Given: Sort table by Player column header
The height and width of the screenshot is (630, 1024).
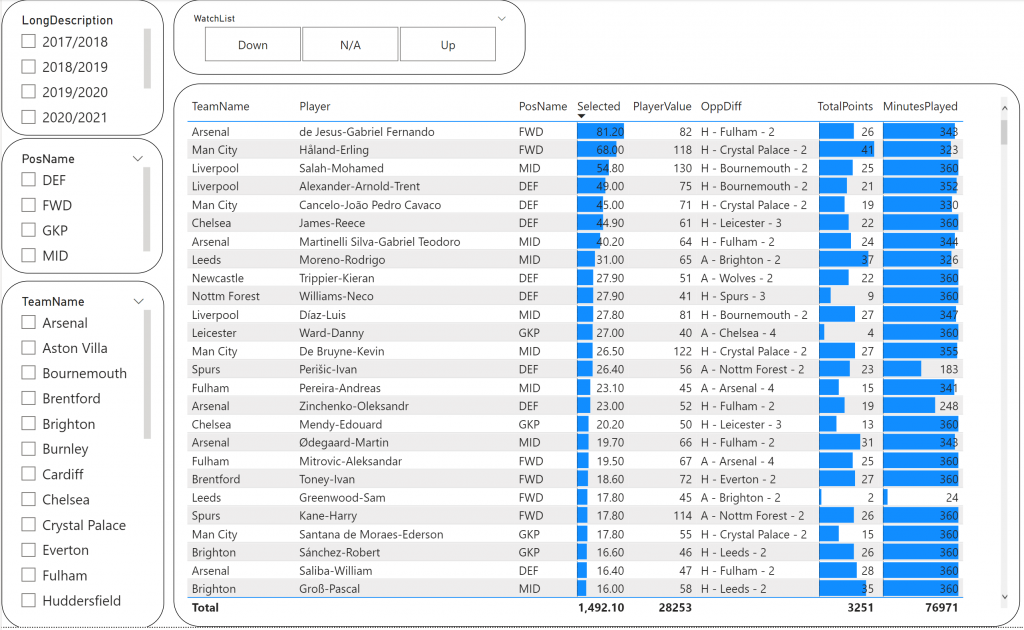Looking at the screenshot, I should point(315,106).
